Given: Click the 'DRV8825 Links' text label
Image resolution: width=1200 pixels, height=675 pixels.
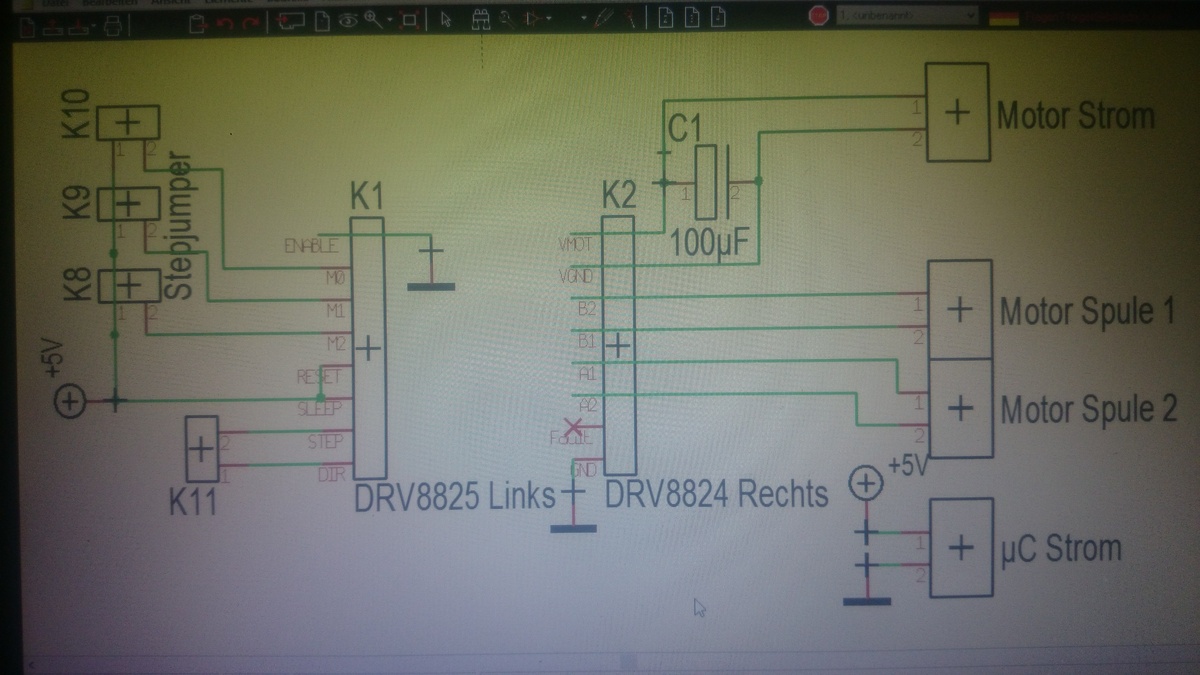Looking at the screenshot, I should [x=455, y=496].
